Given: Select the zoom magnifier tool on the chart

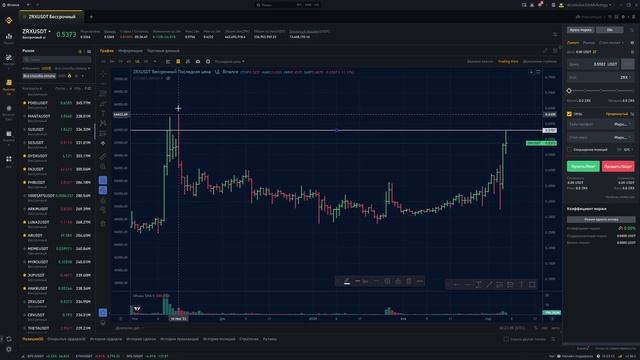Looking at the screenshot, I should click(x=103, y=167).
